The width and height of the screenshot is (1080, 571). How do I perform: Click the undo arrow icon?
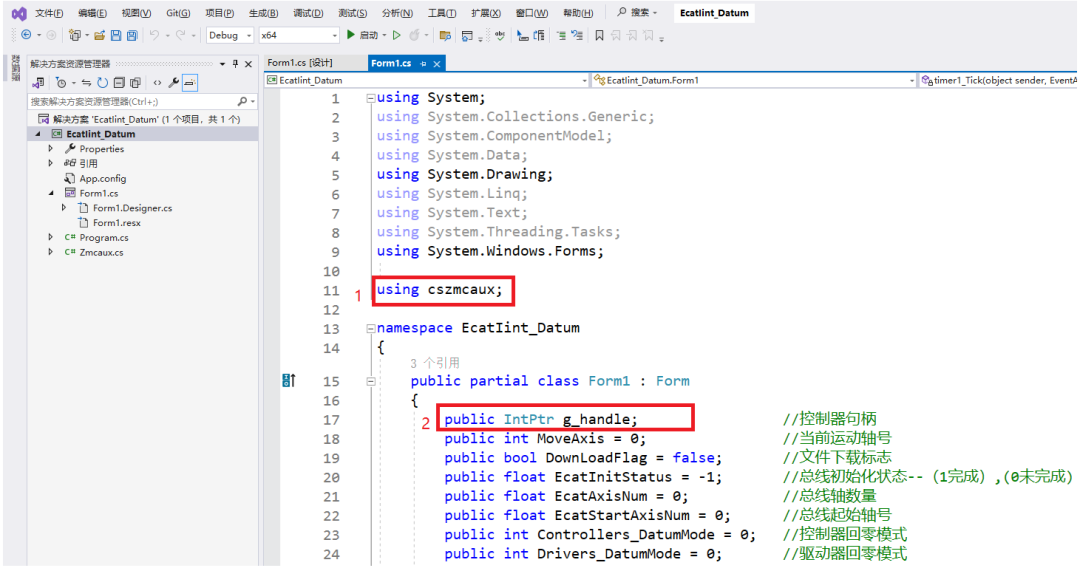(x=154, y=35)
